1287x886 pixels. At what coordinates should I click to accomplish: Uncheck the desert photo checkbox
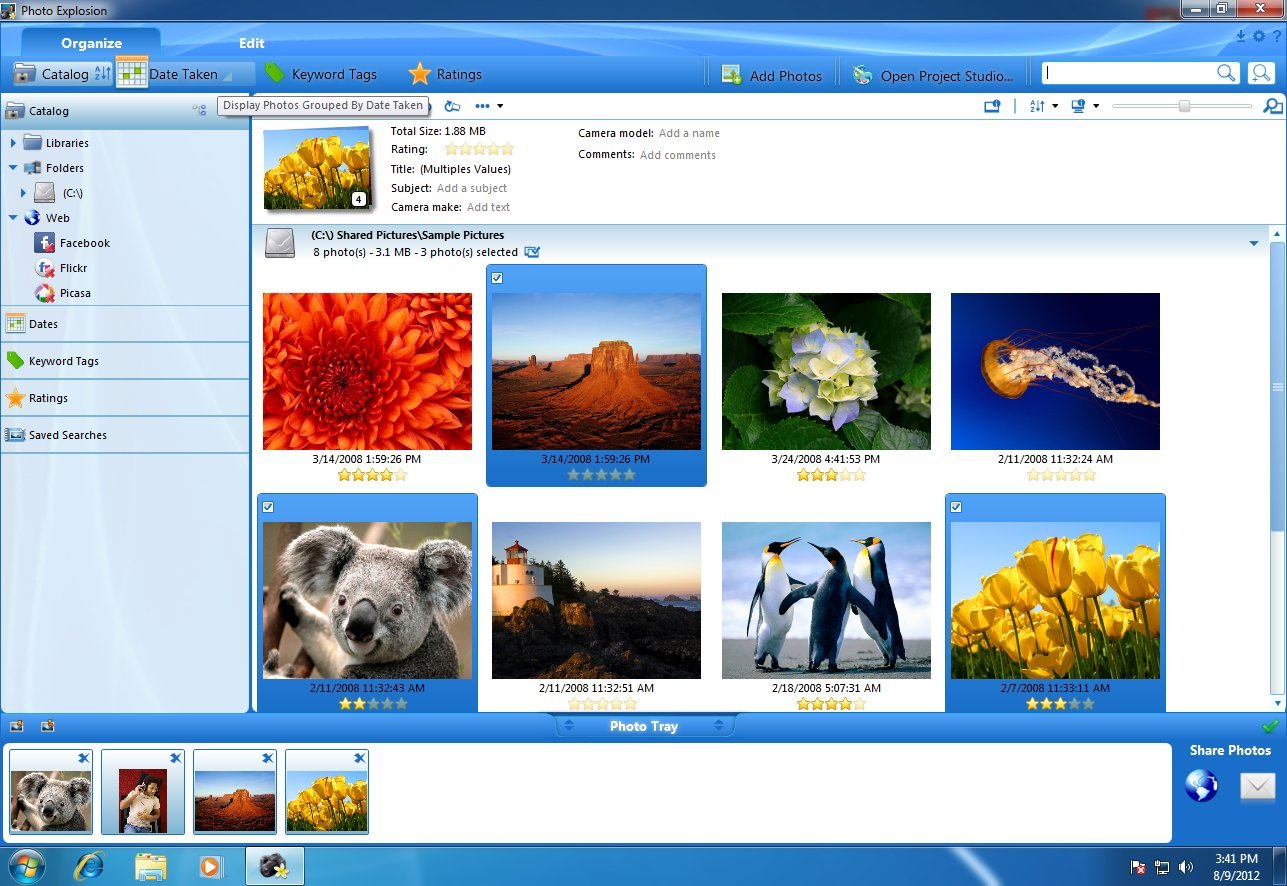497,278
